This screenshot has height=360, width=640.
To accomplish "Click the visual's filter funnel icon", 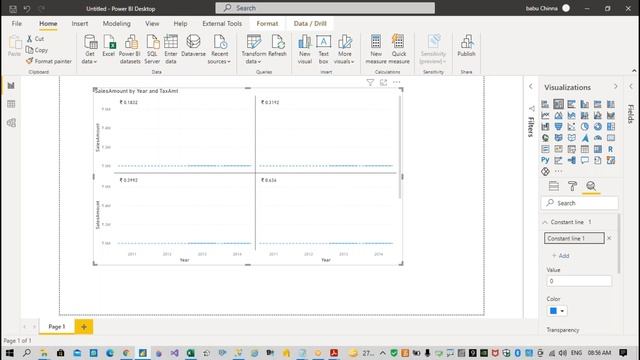I will click(370, 82).
